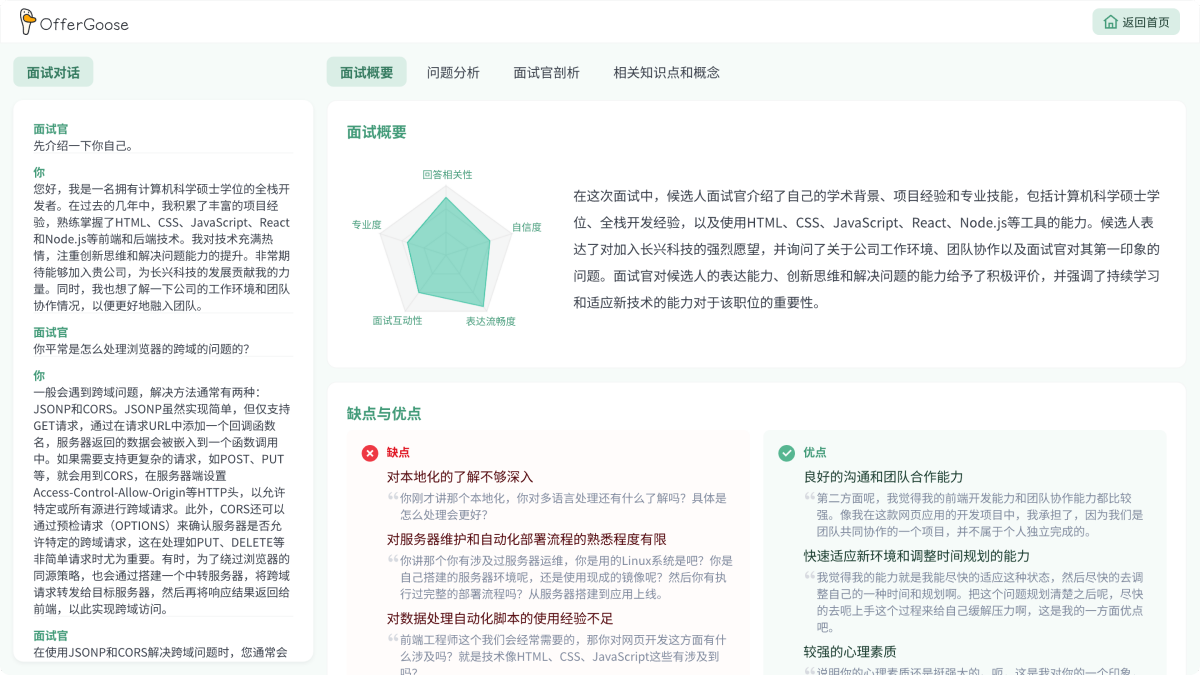The image size is (1200, 675).
Task: Select the 面试官剖析 tab
Action: click(546, 72)
